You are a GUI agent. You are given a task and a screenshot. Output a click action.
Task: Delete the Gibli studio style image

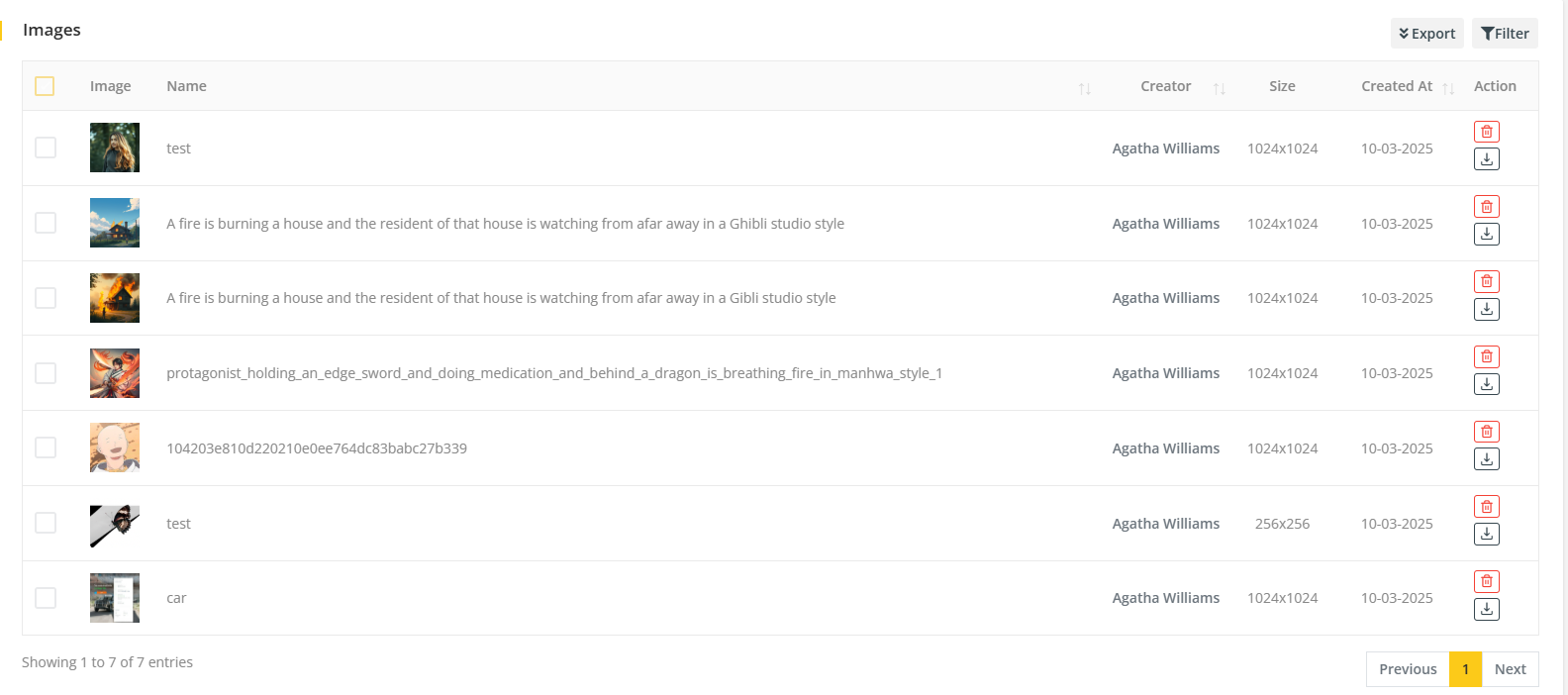pos(1486,282)
